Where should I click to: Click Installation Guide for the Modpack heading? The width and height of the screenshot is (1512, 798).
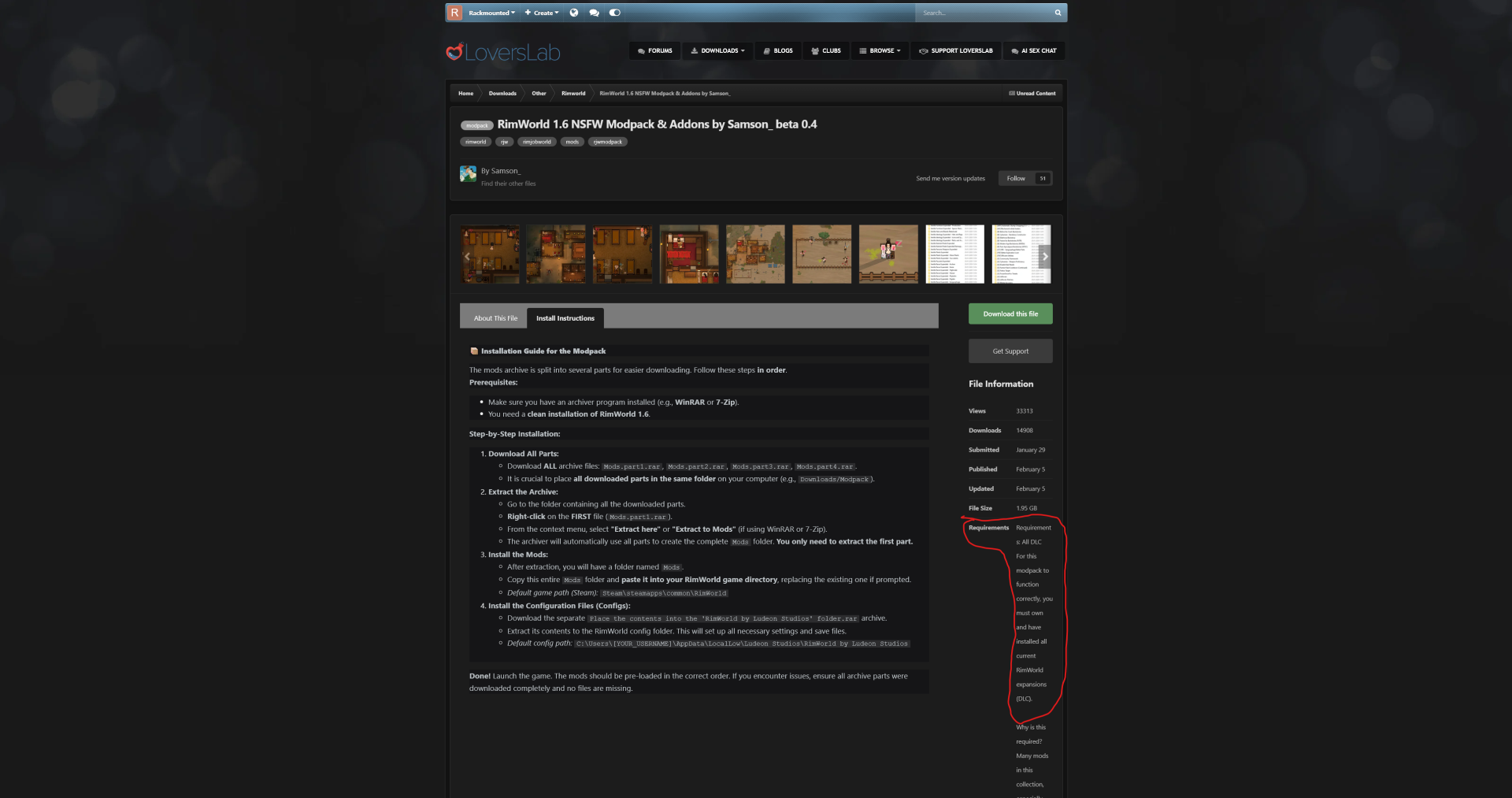point(543,351)
